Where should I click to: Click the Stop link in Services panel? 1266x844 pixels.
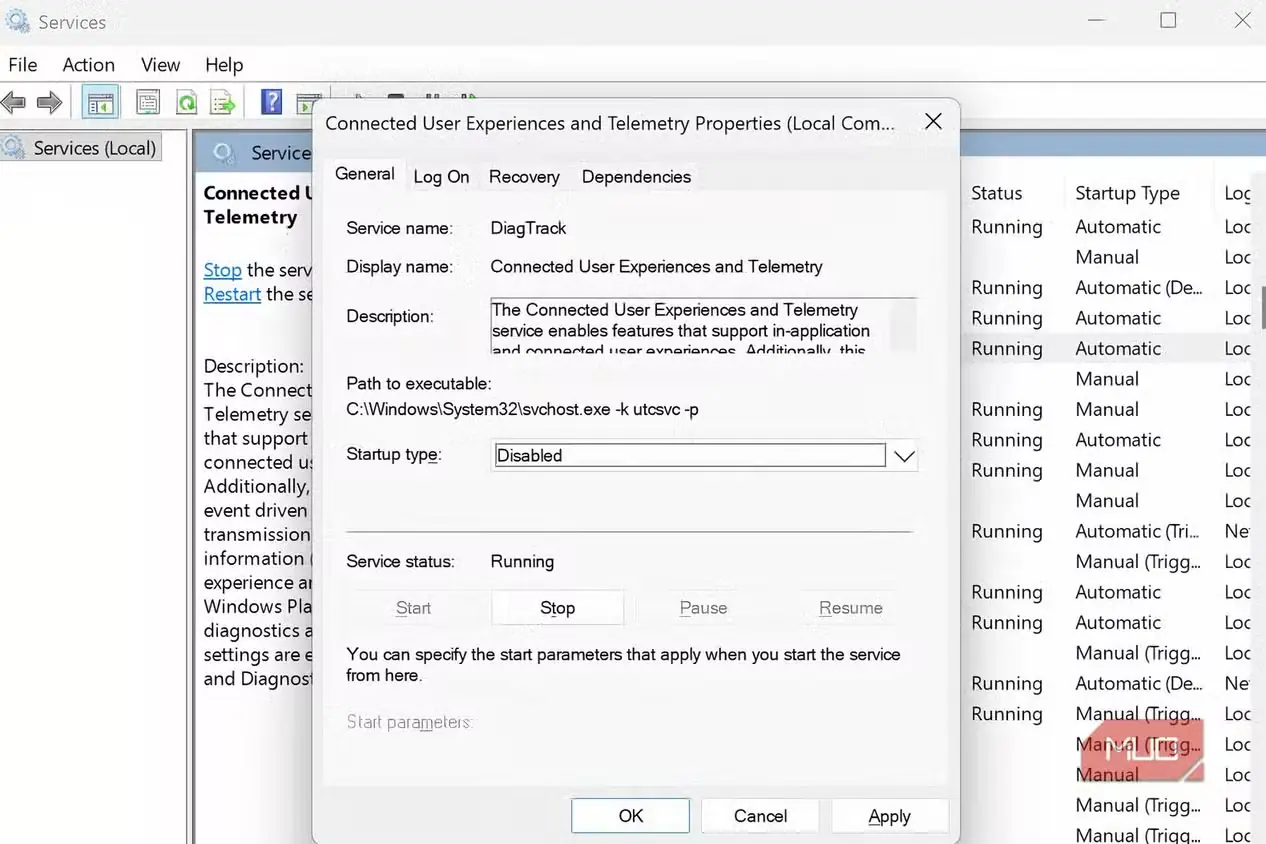point(222,270)
